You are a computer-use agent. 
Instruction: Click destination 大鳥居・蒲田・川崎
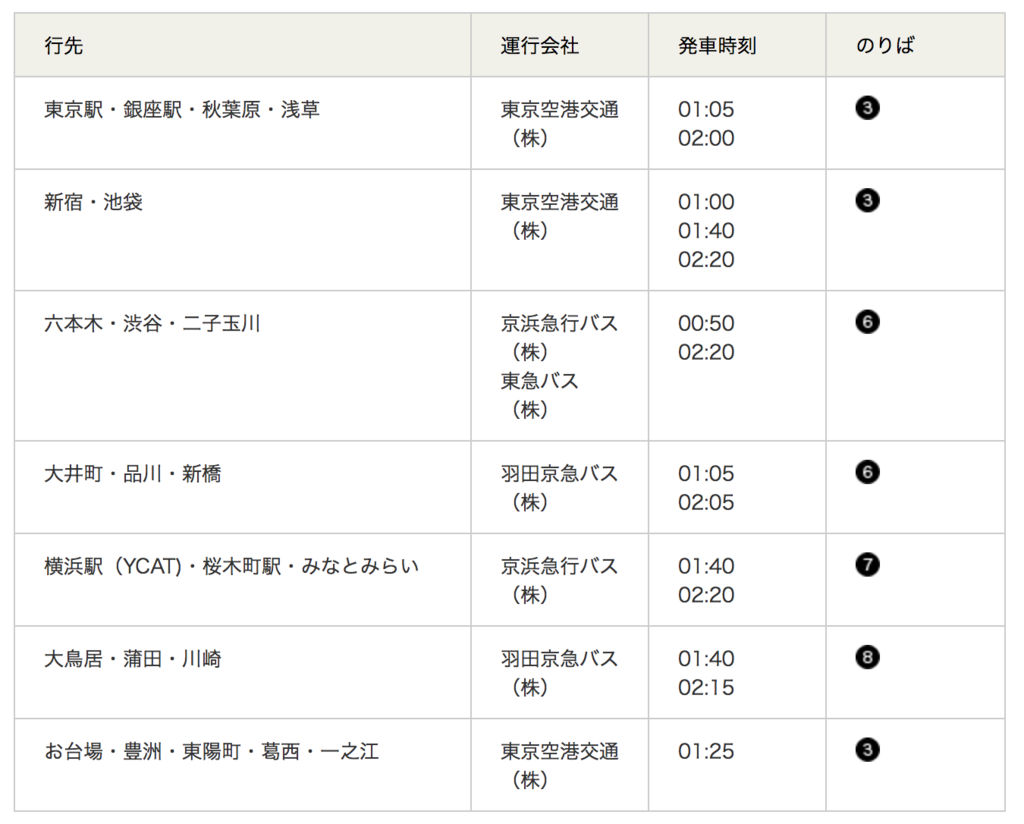pyautogui.click(x=133, y=659)
